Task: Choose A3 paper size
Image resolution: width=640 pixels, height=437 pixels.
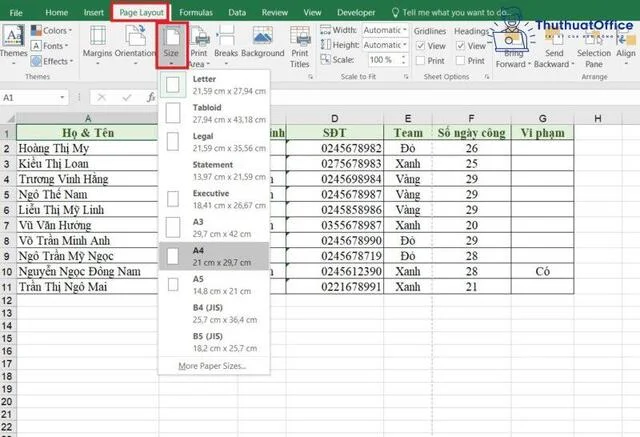Action: click(214, 227)
